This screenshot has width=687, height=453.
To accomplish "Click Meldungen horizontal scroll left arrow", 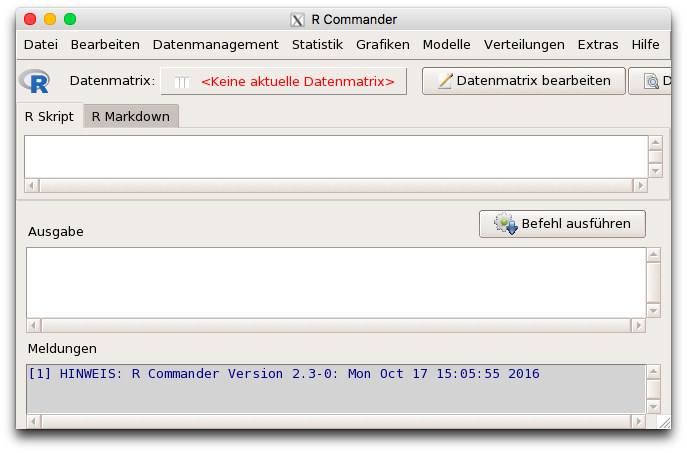I will 33,421.
